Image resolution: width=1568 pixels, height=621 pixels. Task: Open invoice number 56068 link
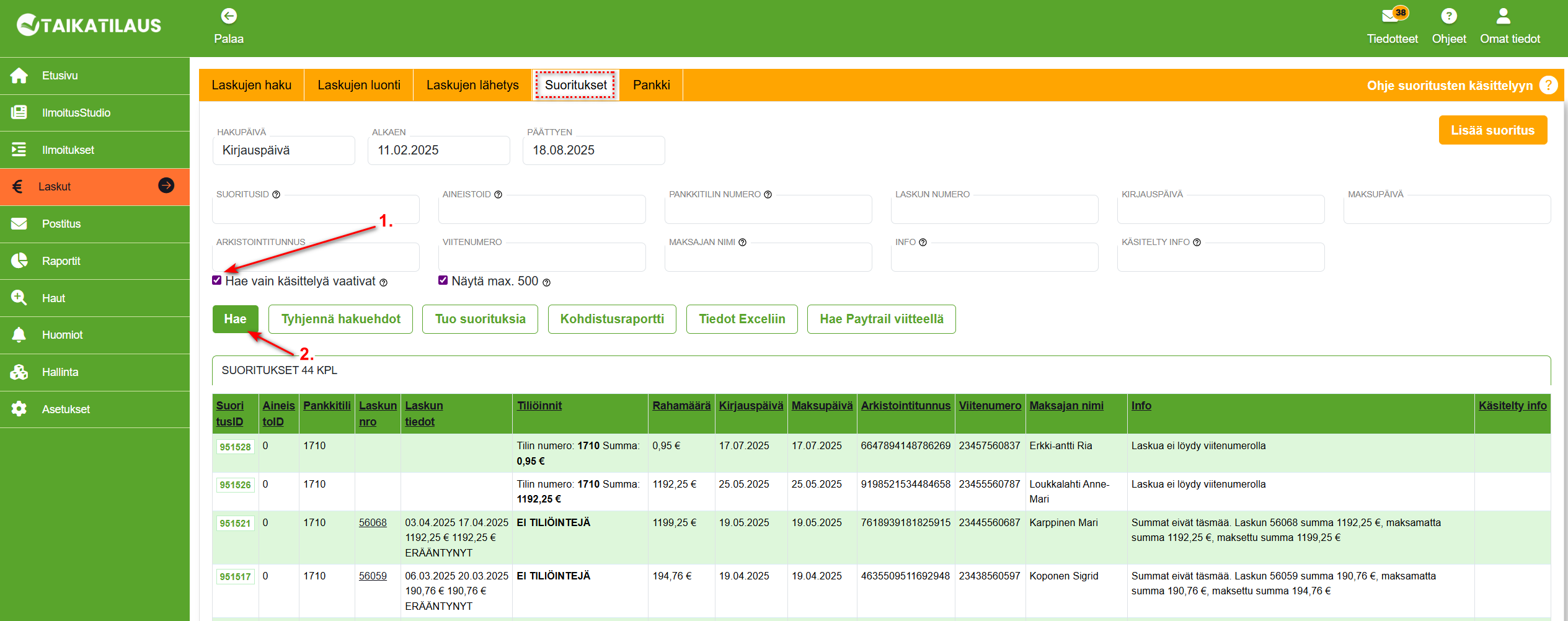point(373,522)
